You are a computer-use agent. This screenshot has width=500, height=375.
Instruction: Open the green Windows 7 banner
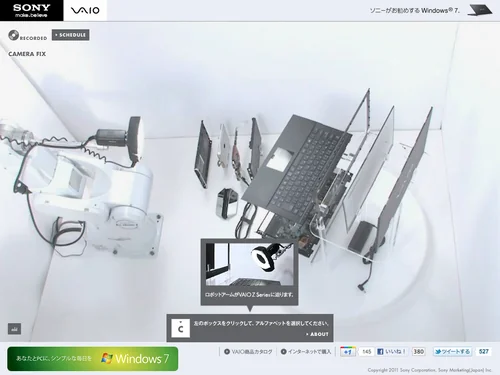(93, 359)
